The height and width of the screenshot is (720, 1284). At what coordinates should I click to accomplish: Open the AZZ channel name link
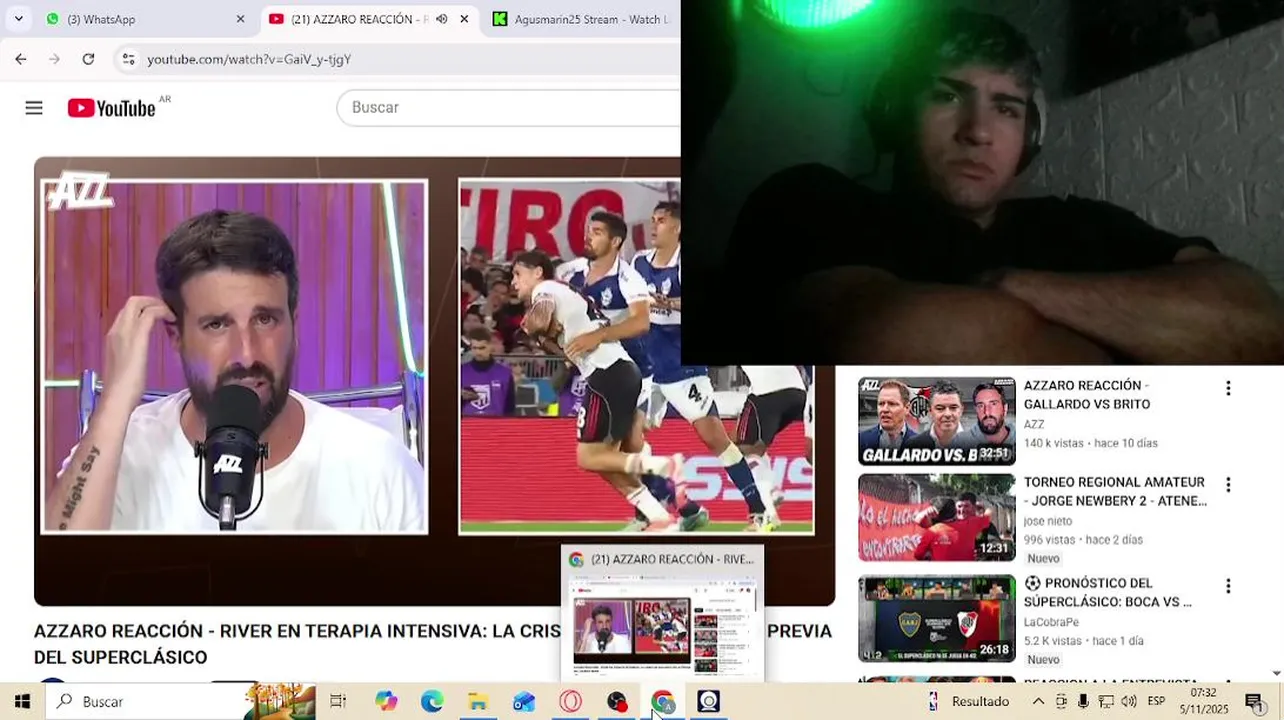coord(1034,424)
